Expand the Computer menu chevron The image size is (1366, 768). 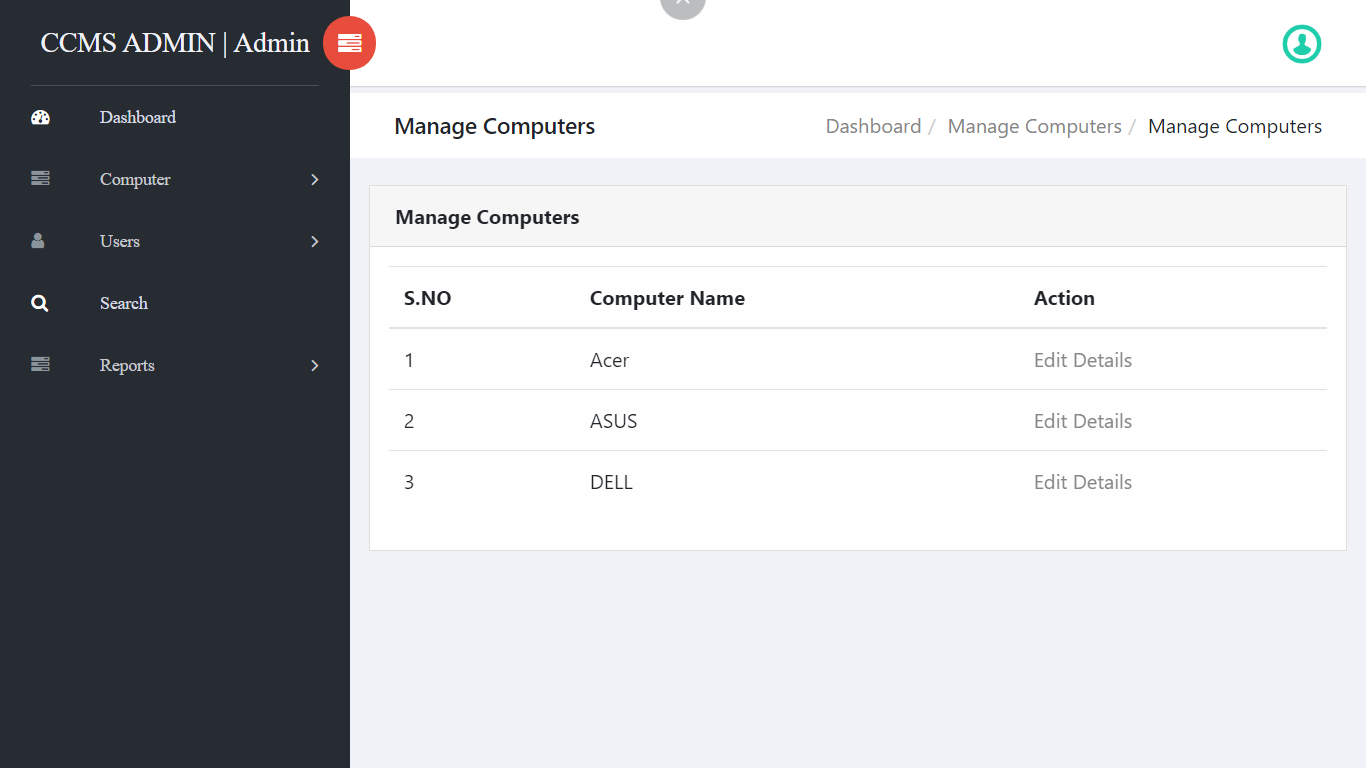tap(314, 180)
